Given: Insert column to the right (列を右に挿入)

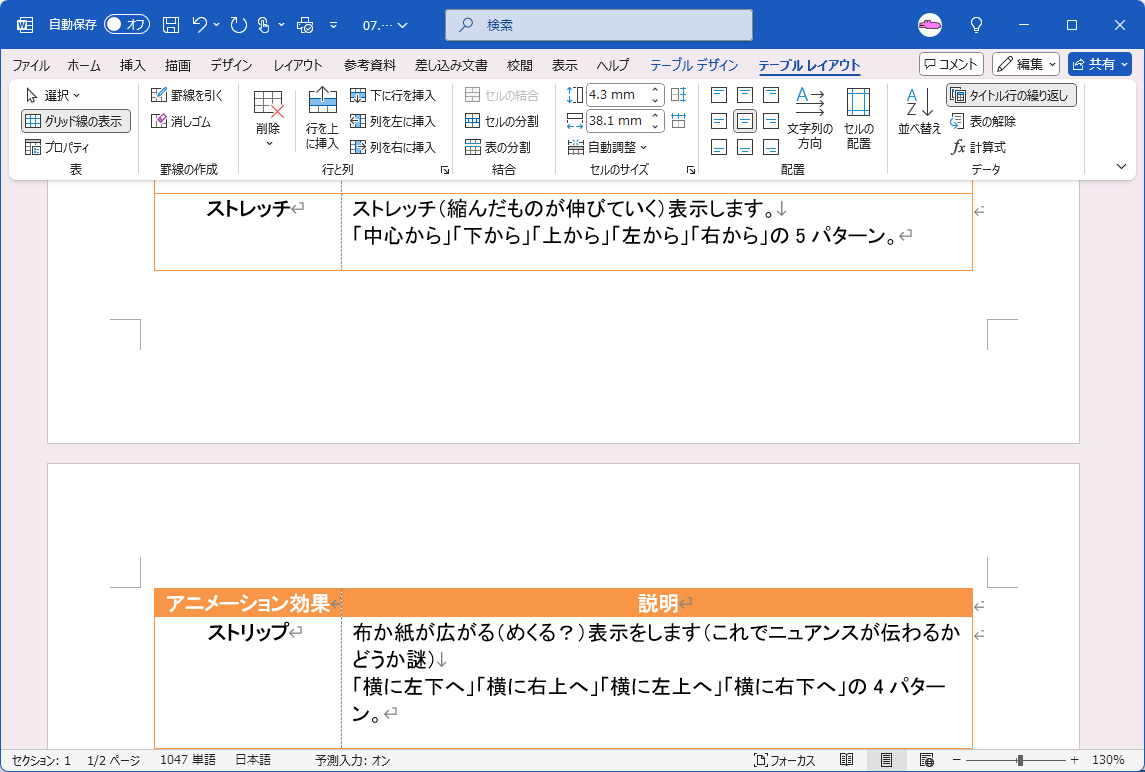Looking at the screenshot, I should click(x=393, y=147).
